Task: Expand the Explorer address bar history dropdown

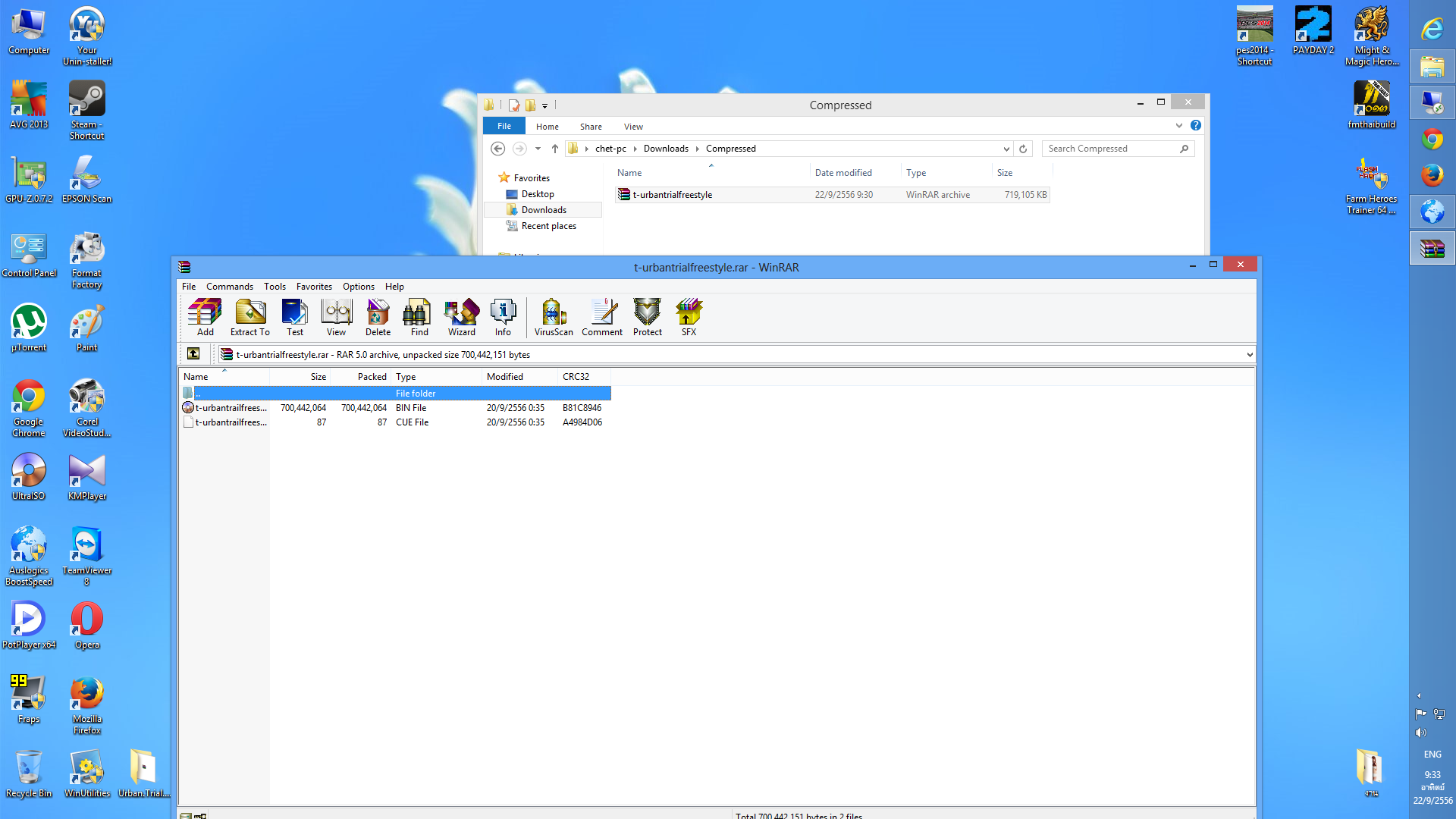Action: point(1006,149)
